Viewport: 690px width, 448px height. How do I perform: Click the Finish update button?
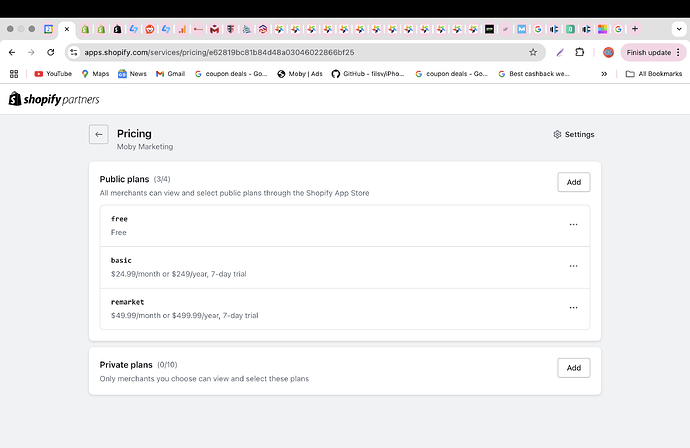[649, 52]
